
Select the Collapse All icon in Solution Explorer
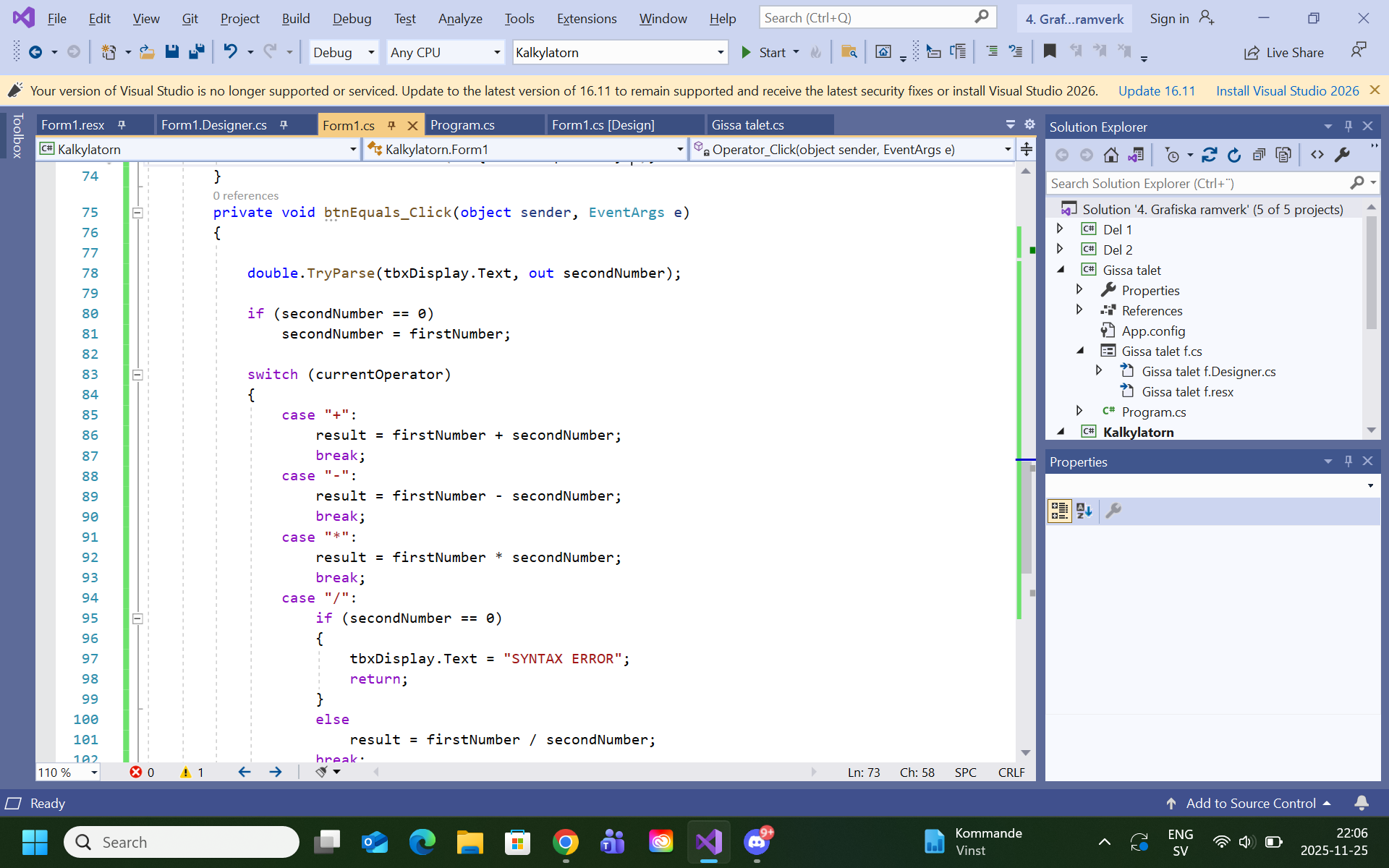1259,155
